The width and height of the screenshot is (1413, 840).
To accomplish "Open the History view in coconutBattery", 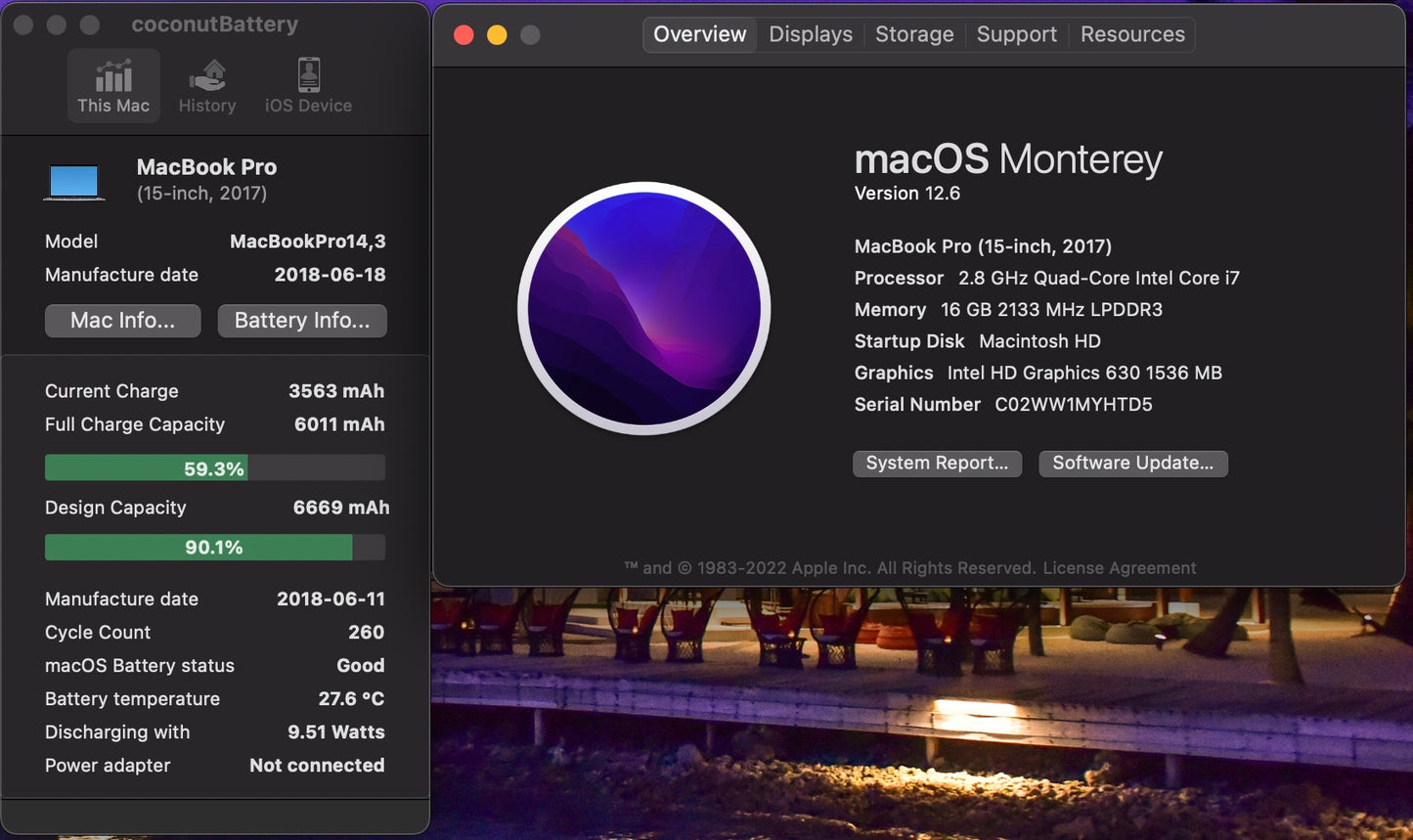I will pos(207,85).
